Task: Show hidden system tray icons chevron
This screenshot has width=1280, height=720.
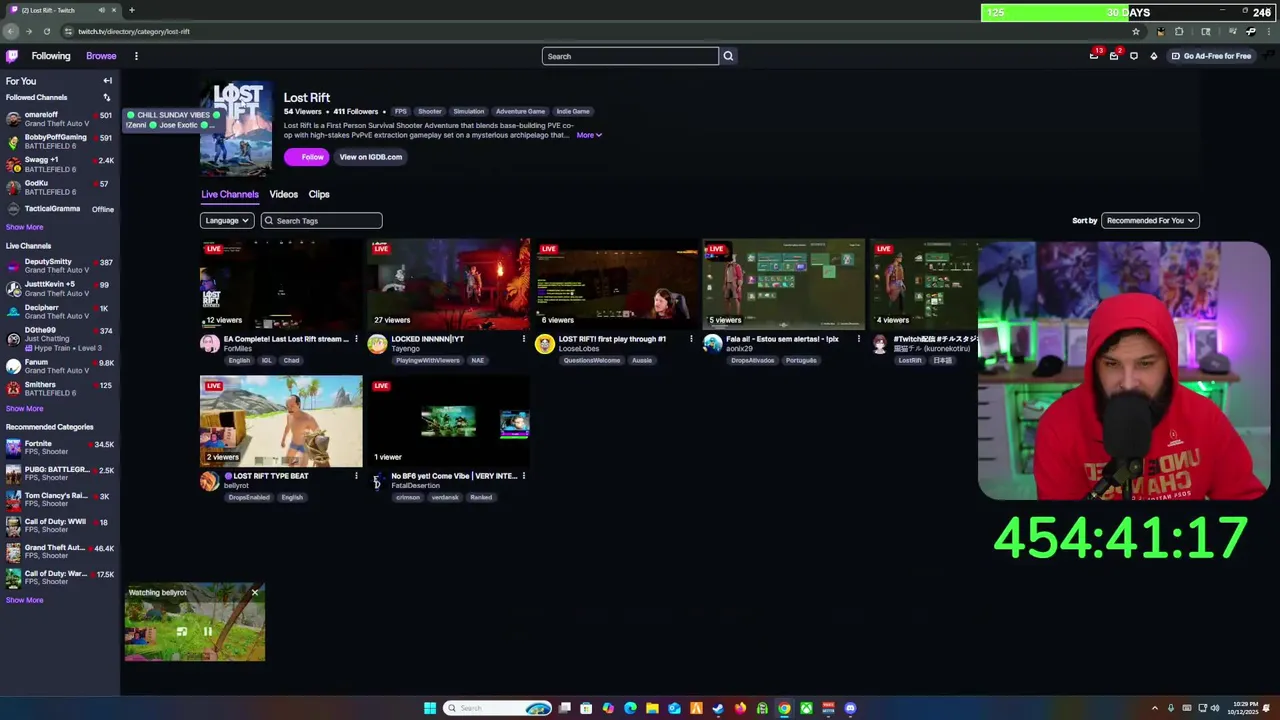Action: [1154, 708]
